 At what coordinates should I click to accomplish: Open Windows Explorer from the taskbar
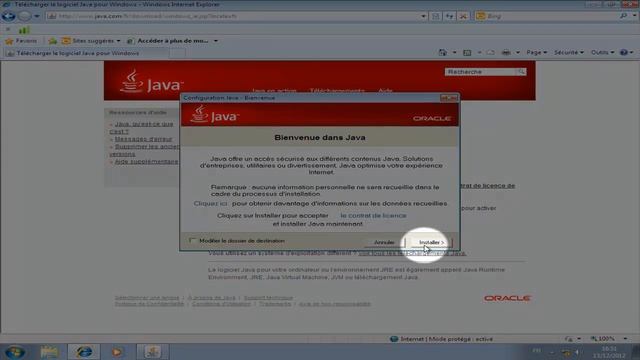[49, 352]
